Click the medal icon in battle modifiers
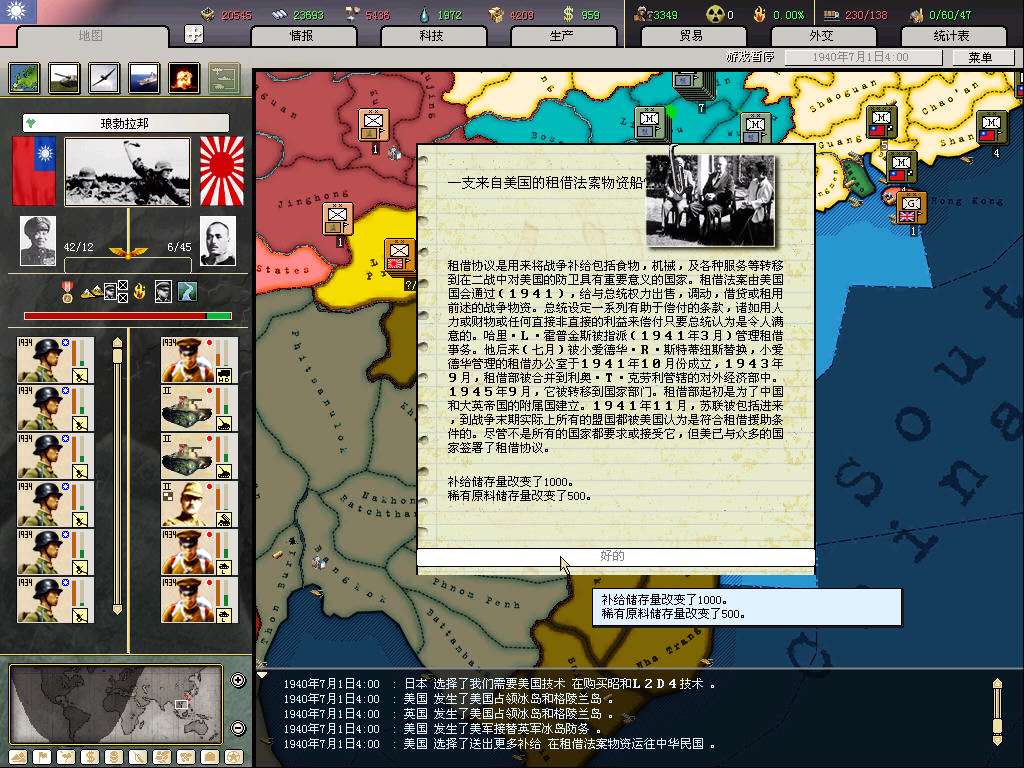 point(67,291)
